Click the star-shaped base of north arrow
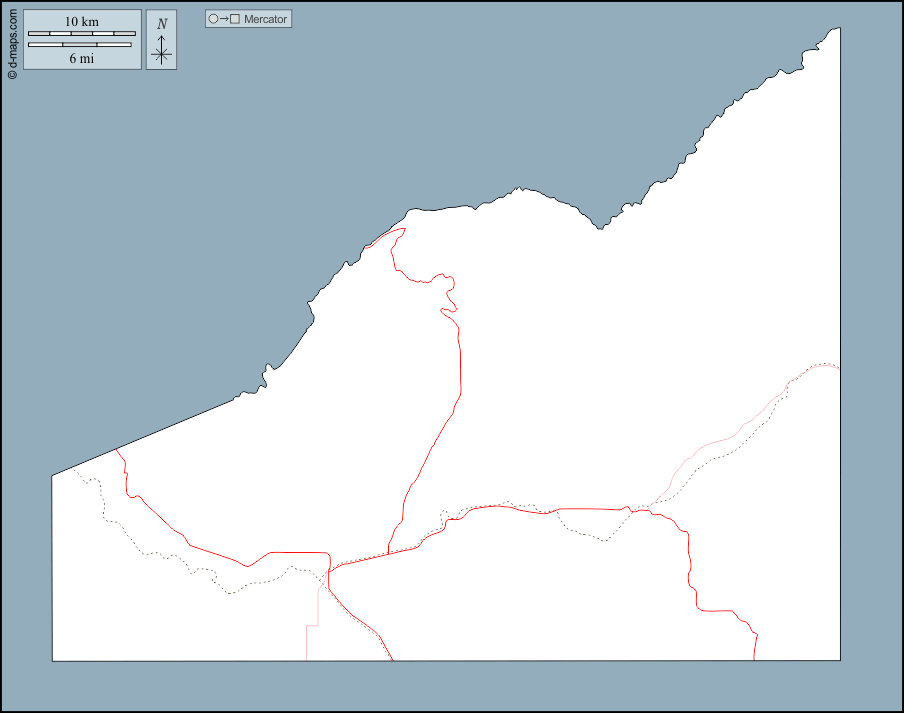The width and height of the screenshot is (904, 713). (161, 54)
